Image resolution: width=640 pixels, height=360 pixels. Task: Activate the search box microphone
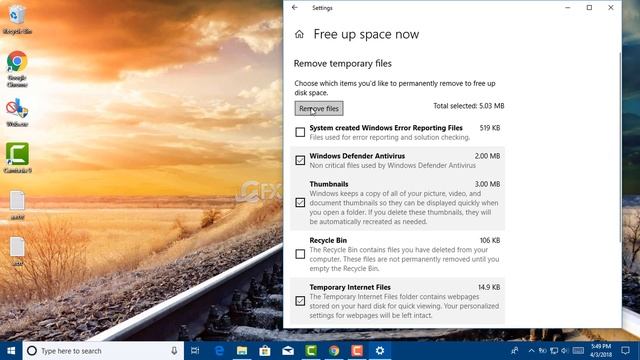174,351
